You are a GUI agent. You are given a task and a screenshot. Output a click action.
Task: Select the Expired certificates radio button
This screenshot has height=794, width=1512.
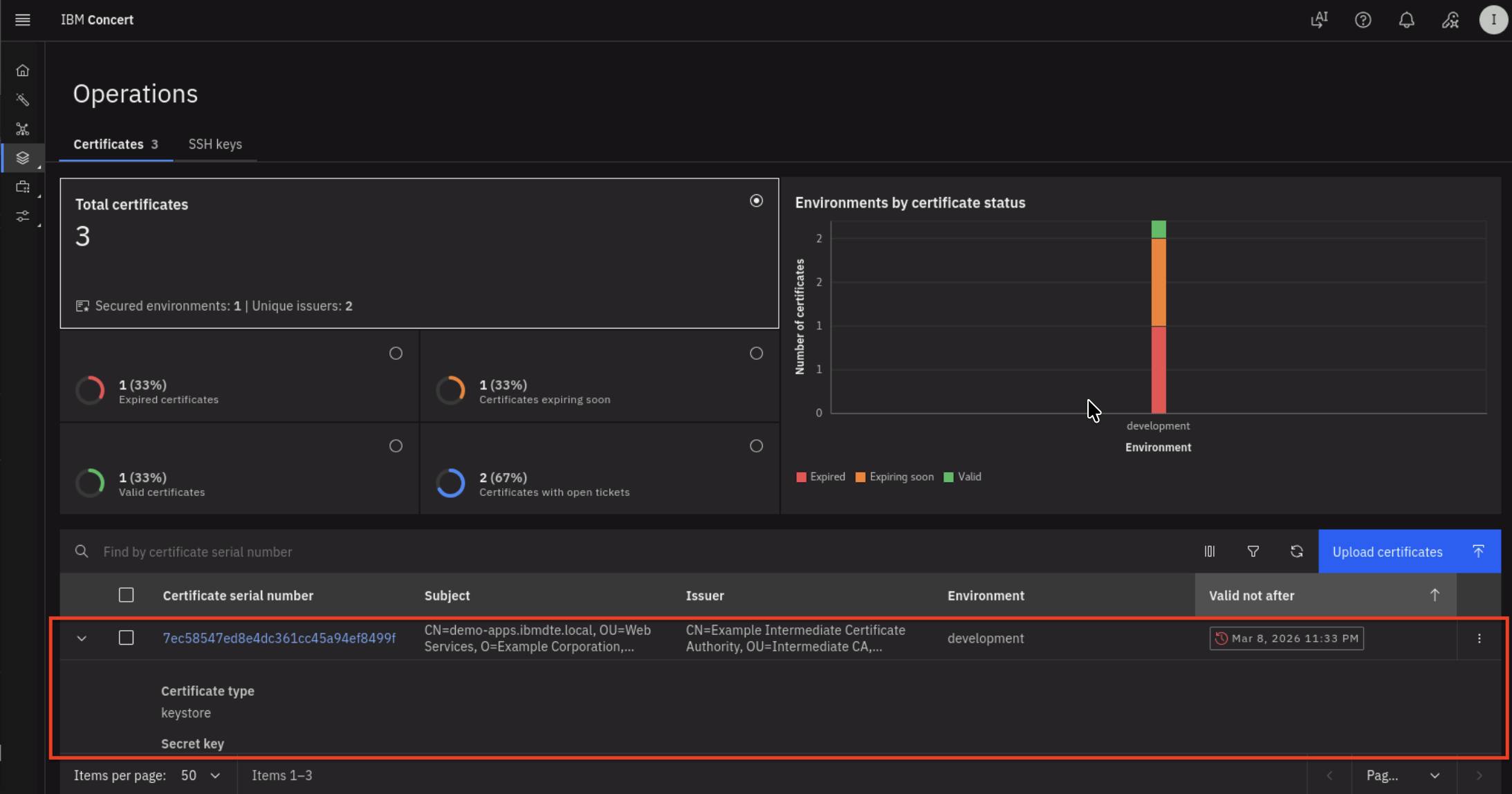point(396,353)
